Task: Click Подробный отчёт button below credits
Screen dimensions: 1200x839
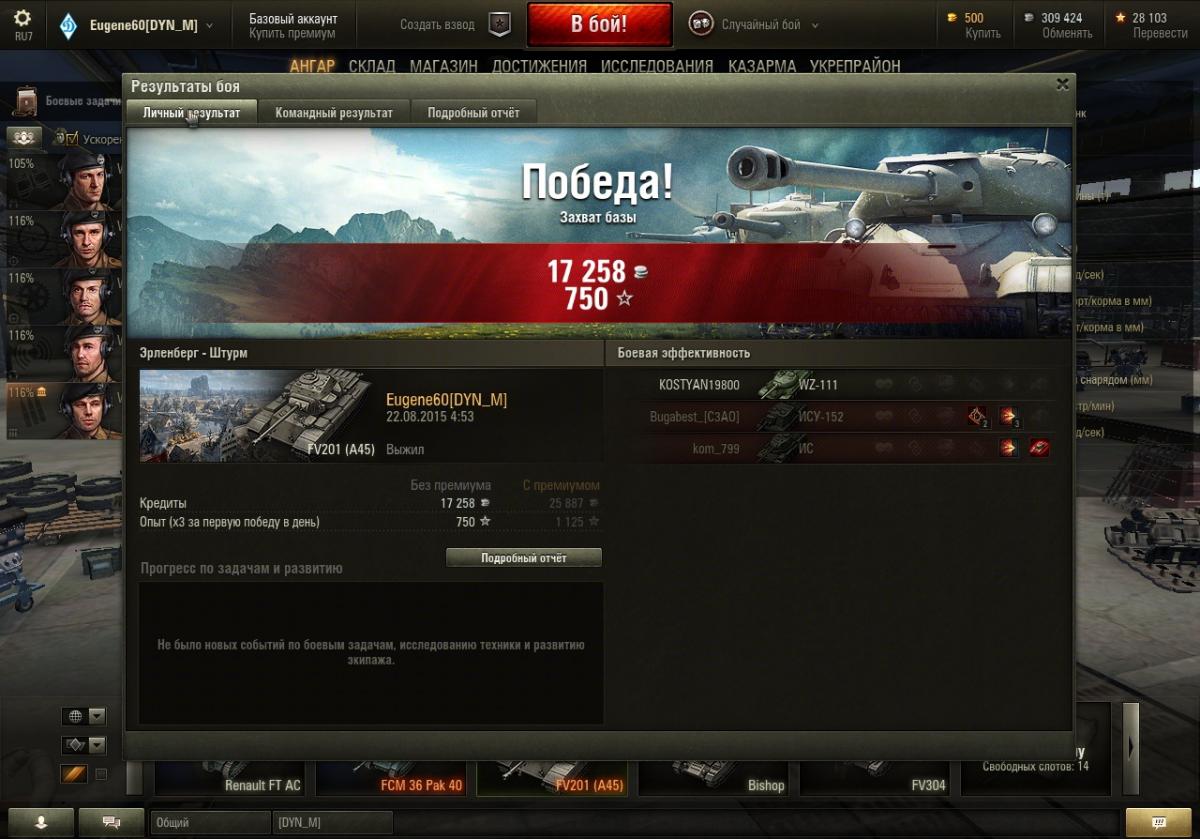Action: point(524,558)
